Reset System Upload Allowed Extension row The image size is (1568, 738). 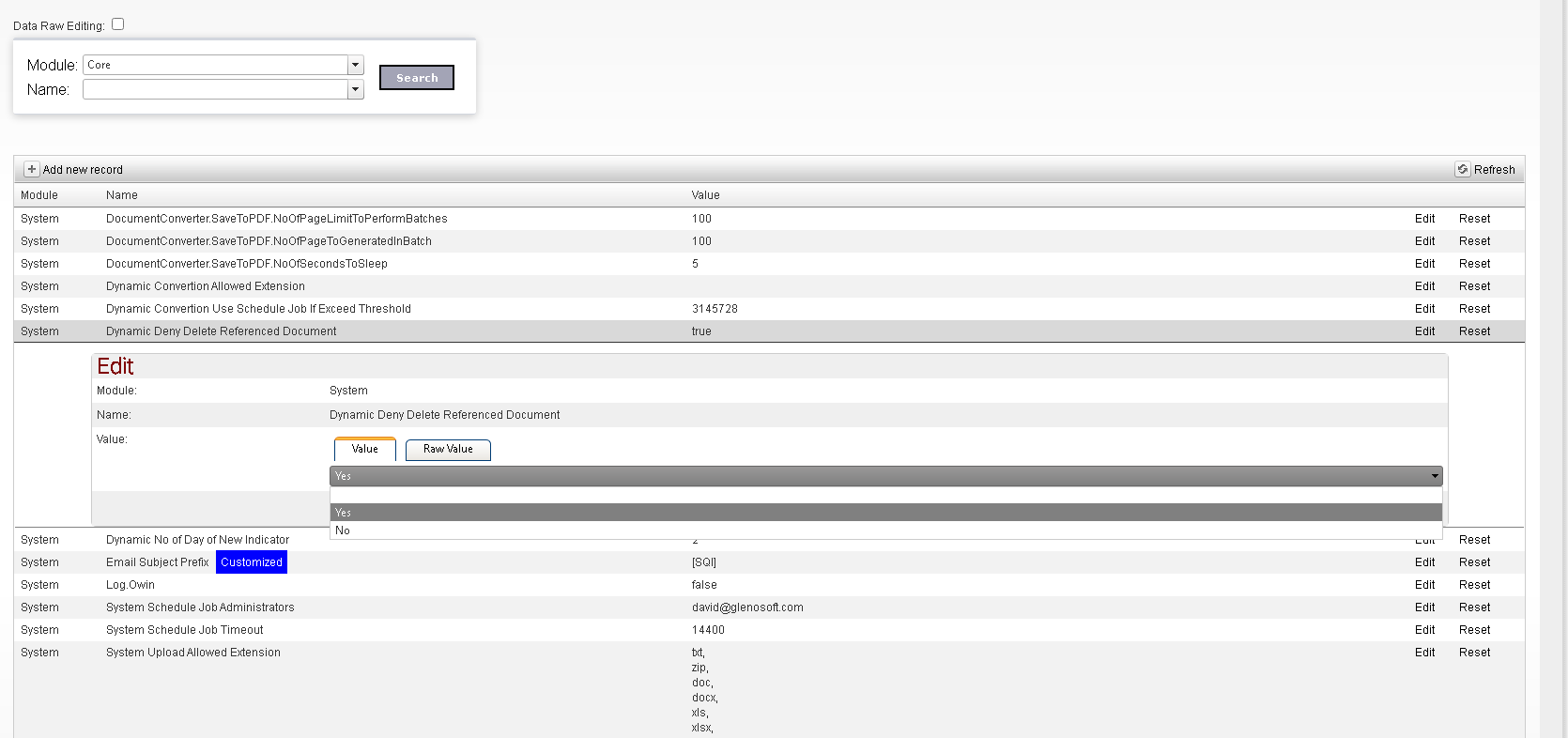click(1474, 653)
